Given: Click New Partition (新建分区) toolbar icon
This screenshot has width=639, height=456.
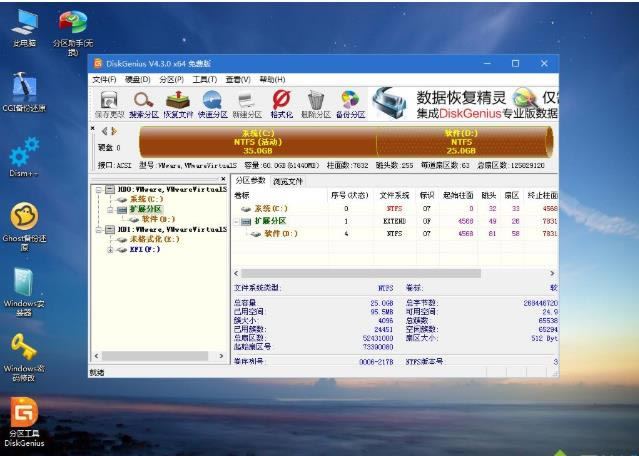Looking at the screenshot, I should (x=247, y=105).
